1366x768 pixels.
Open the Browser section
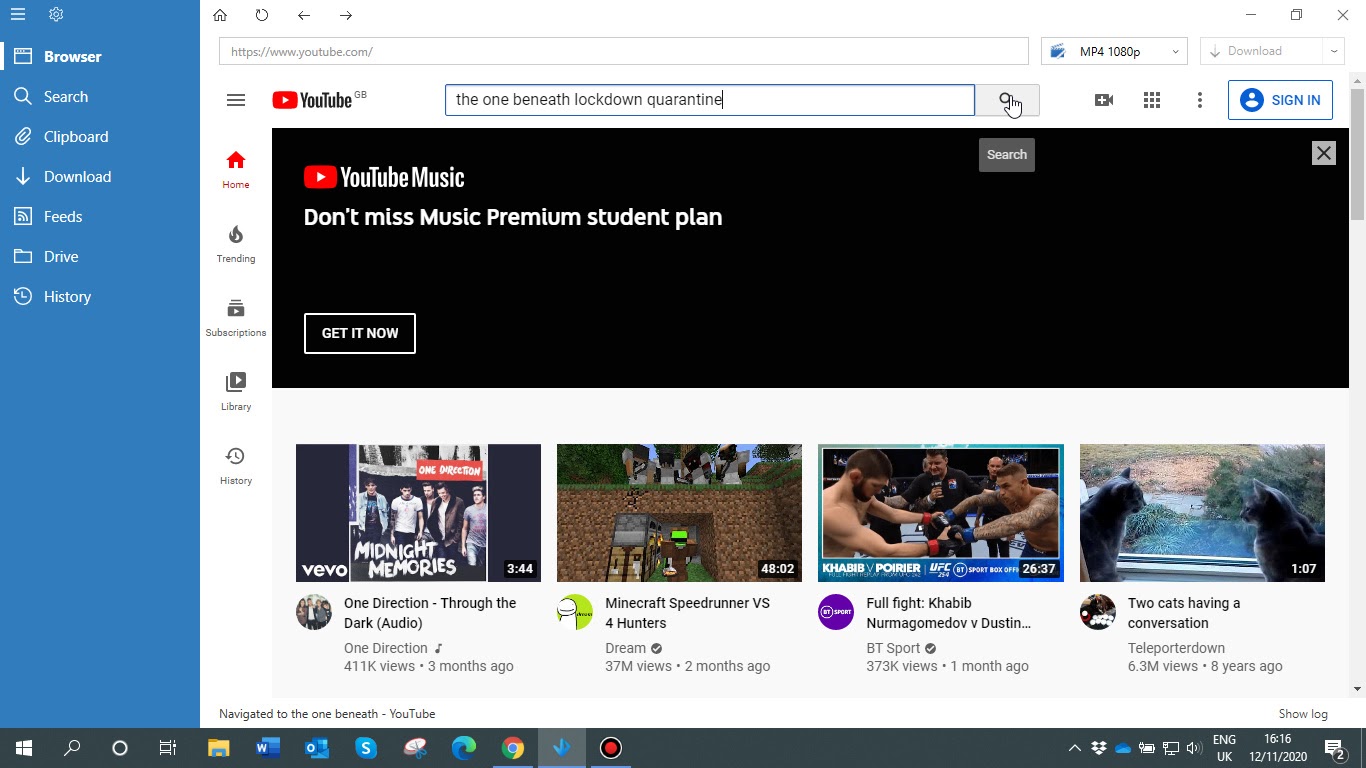pyautogui.click(x=100, y=57)
